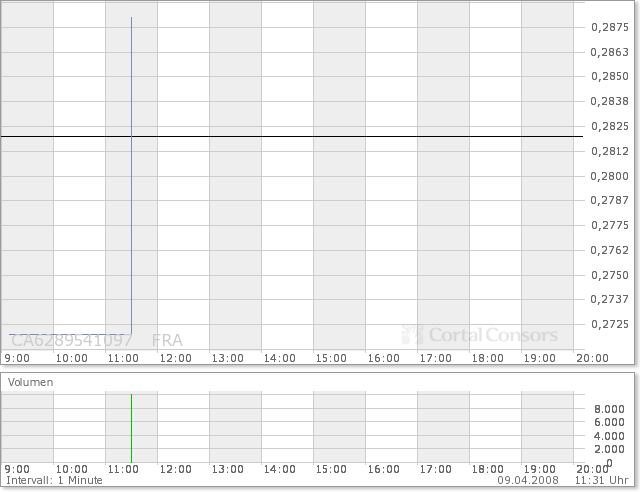Click the 0,2863 price axis label
The width and height of the screenshot is (640, 492).
click(x=610, y=52)
